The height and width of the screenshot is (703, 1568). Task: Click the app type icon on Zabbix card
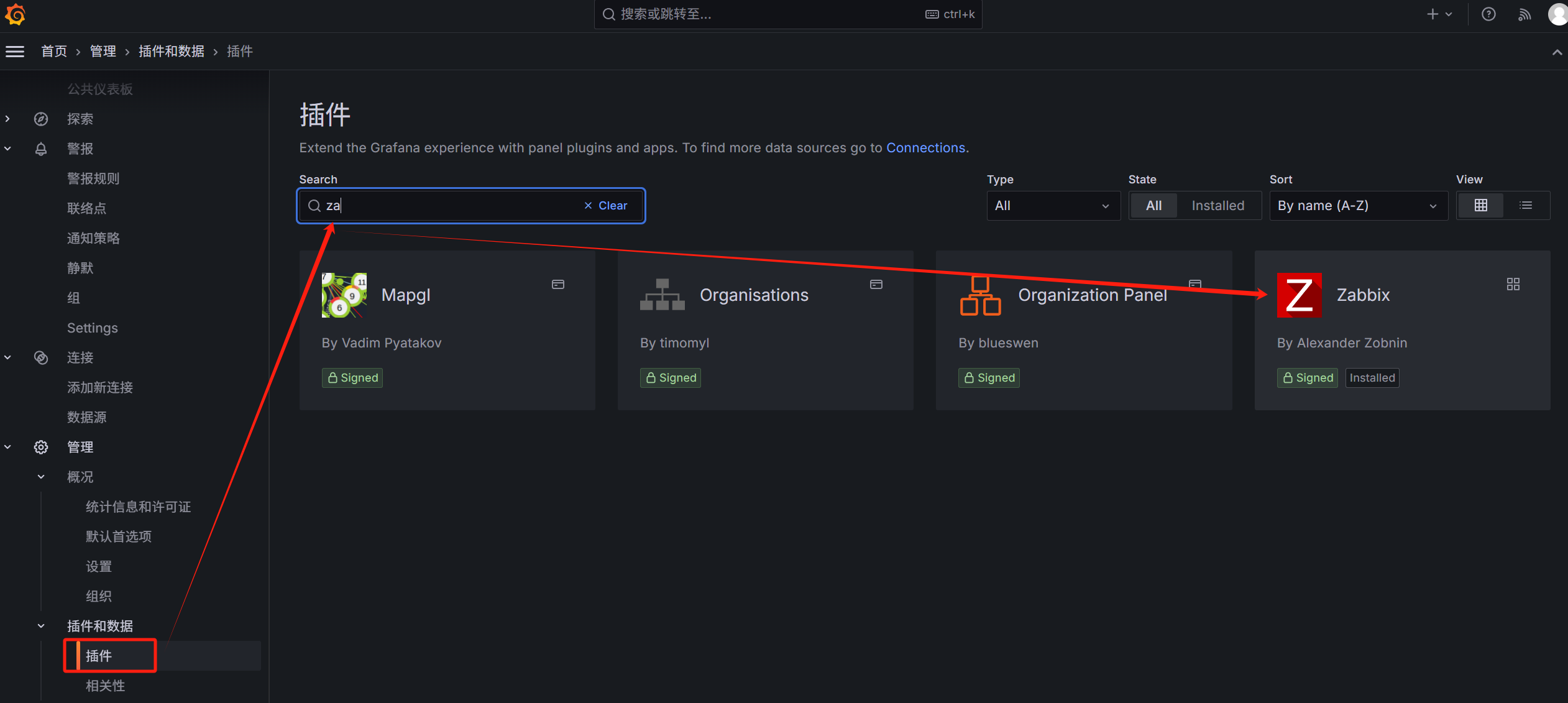1513,284
